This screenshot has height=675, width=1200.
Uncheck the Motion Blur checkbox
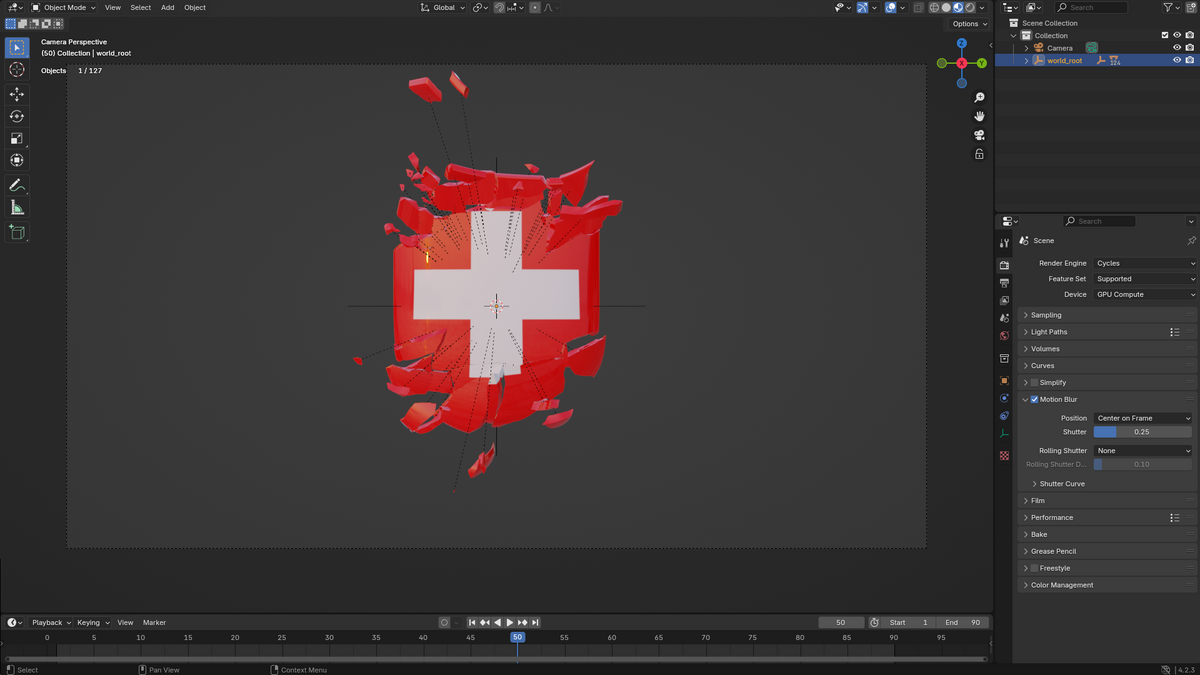pyautogui.click(x=1034, y=399)
